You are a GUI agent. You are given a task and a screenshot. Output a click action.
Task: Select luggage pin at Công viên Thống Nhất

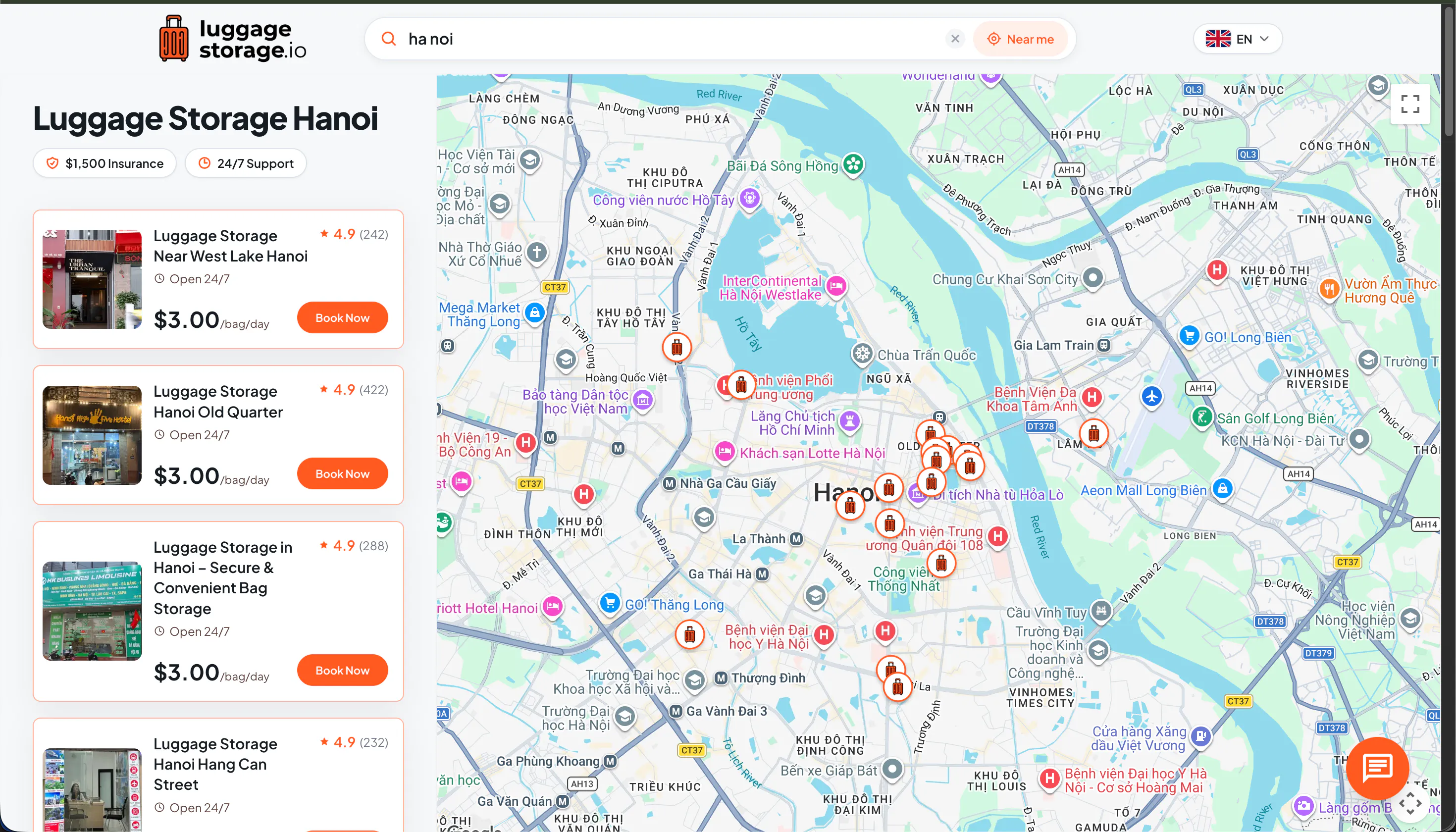point(941,564)
